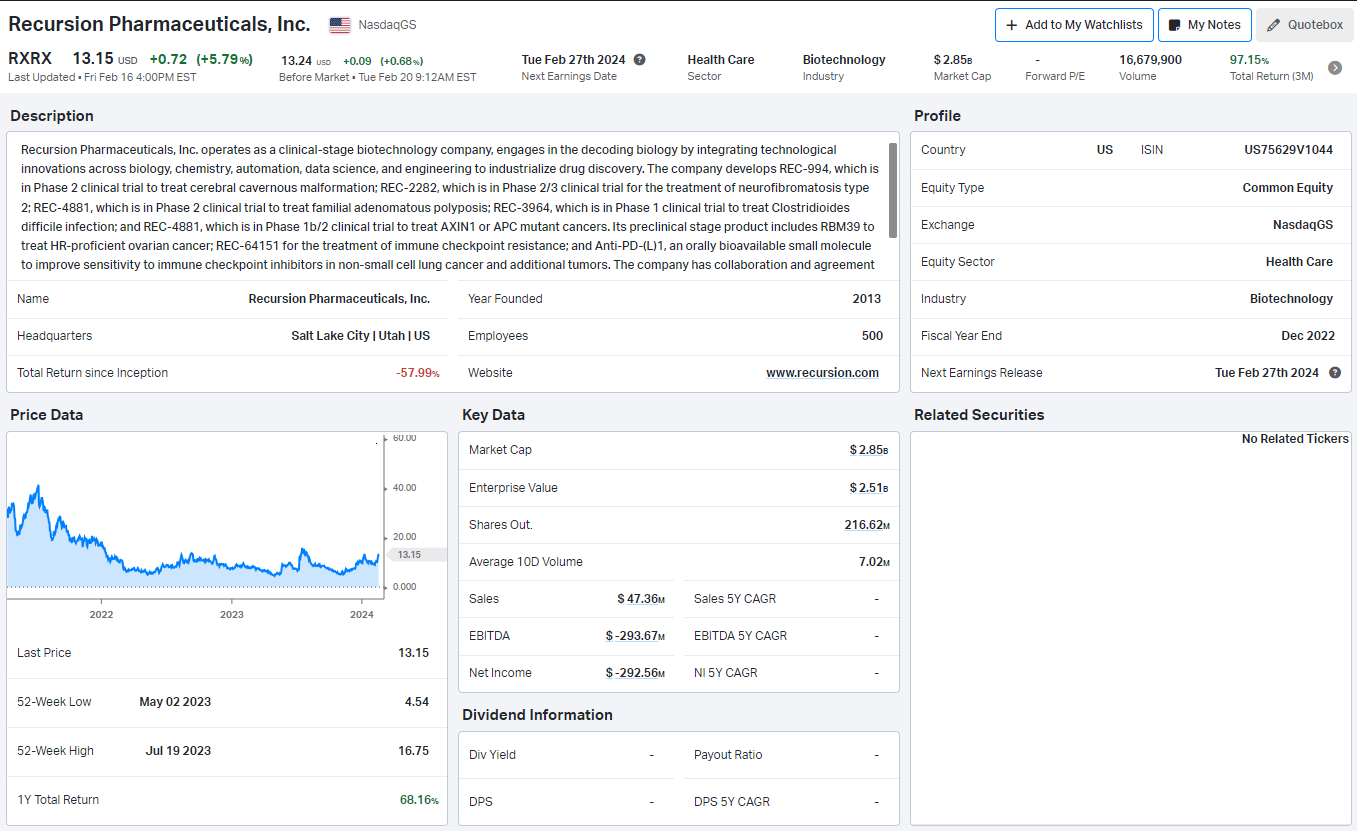Screen dimensions: 1357x831
Task: Click the Sales 5Y CAGR label
Action: click(735, 599)
